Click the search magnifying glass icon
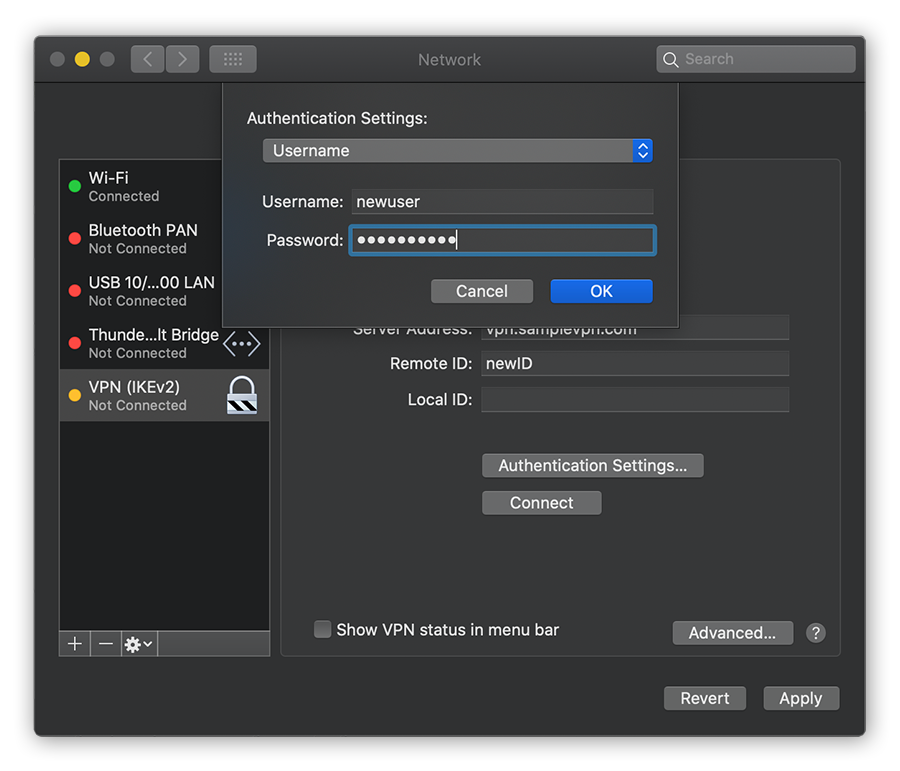Viewport: 900px width, 771px height. tap(671, 59)
